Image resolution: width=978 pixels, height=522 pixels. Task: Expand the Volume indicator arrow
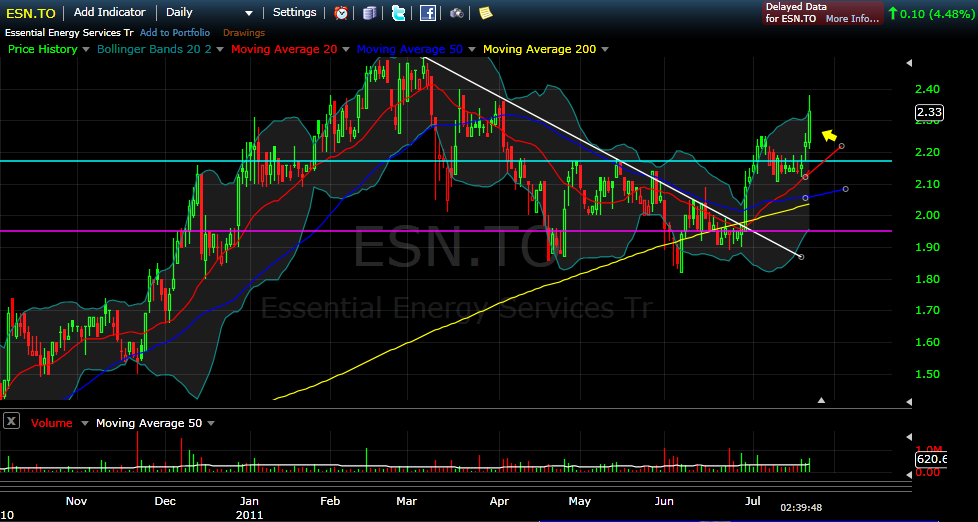point(85,423)
